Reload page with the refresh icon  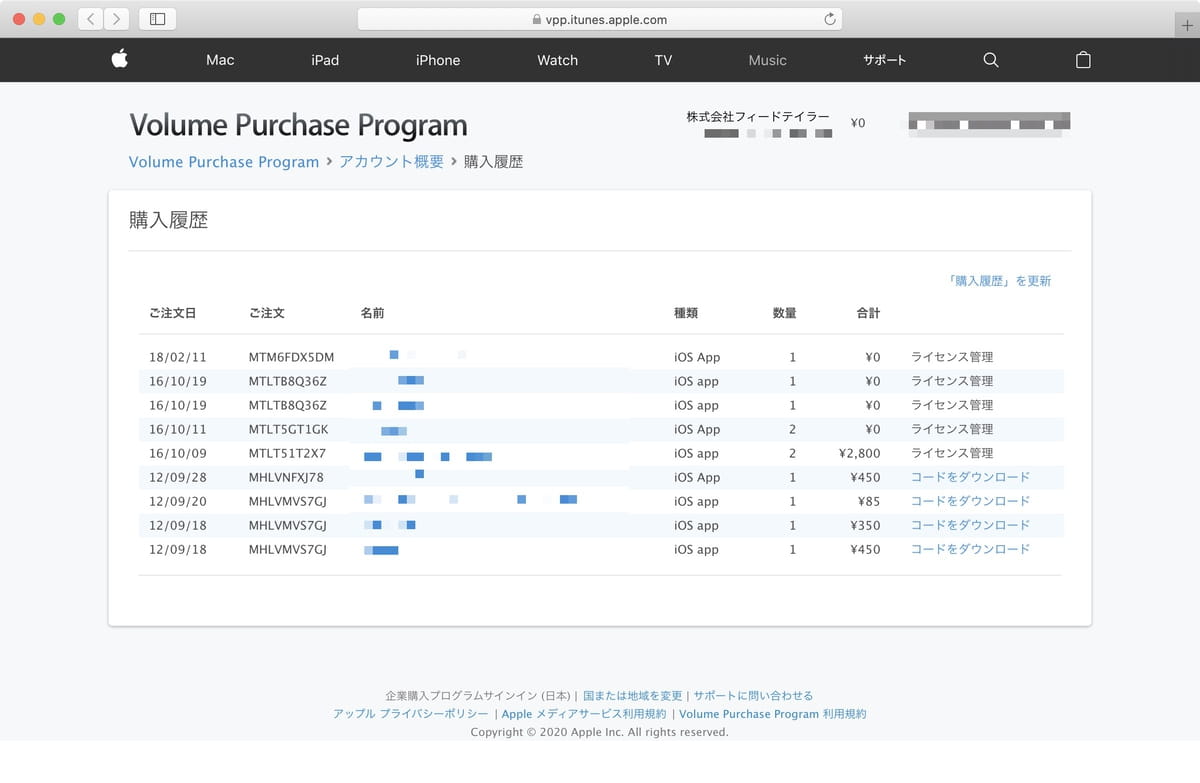pos(829,19)
